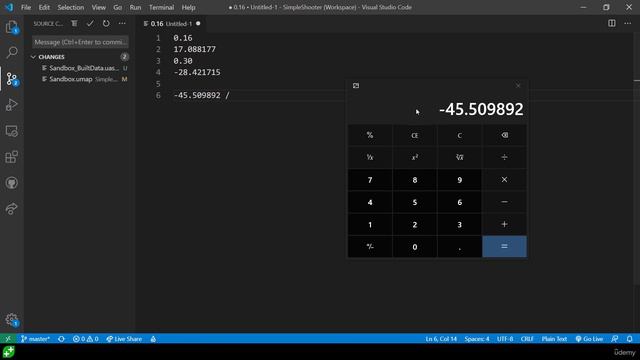
Task: Click the master branch in status bar
Action: (36, 339)
